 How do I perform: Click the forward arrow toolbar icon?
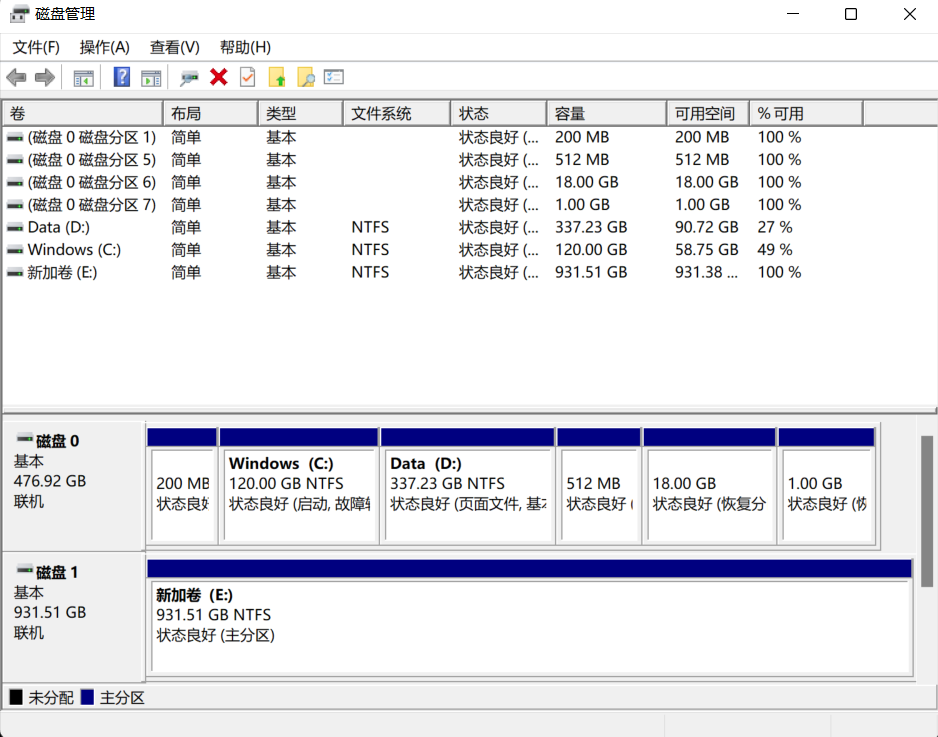(x=44, y=77)
